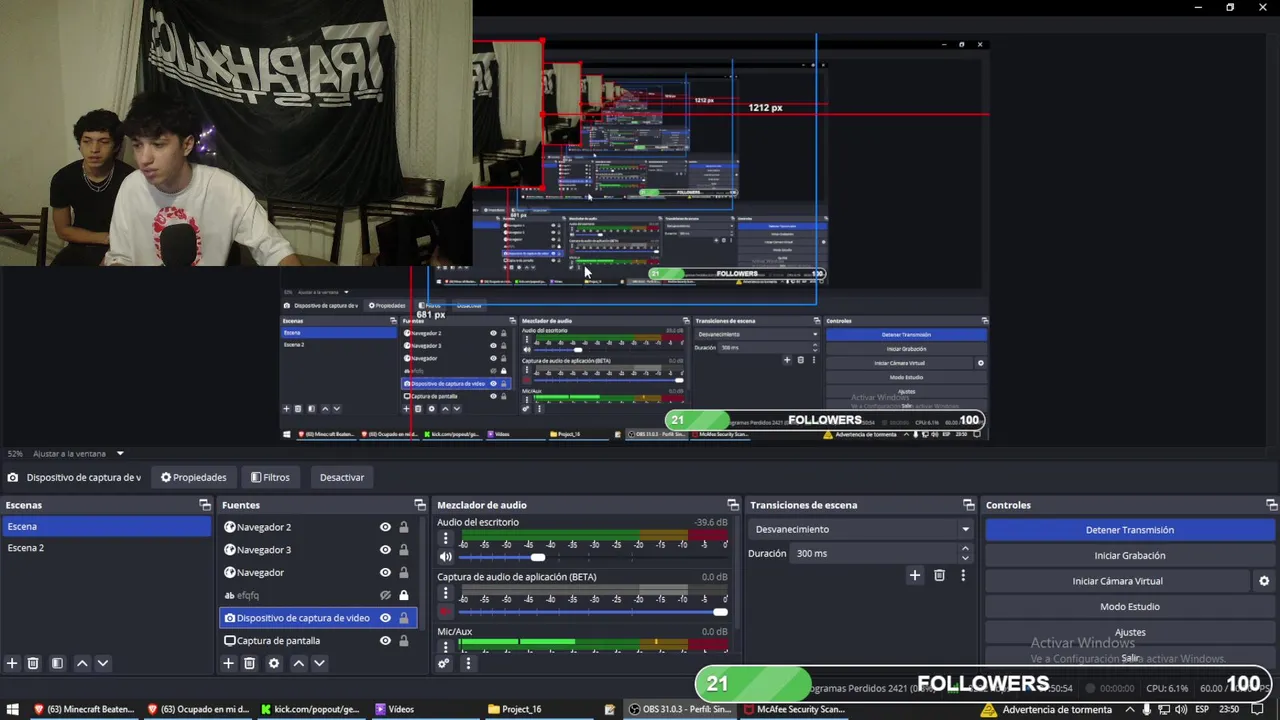Image resolution: width=1280 pixels, height=720 pixels.
Task: Hide the Dispositivo de captura de video source
Action: click(385, 618)
